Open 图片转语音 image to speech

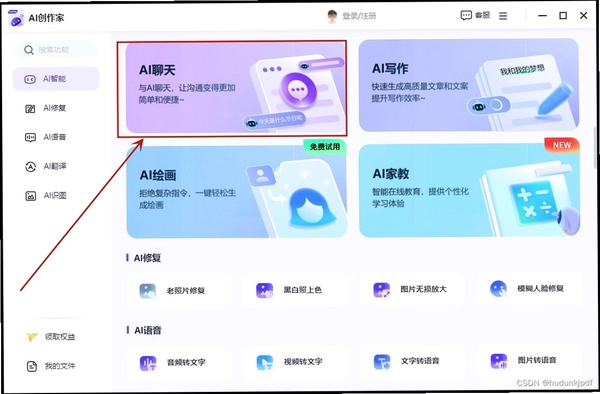[530, 361]
